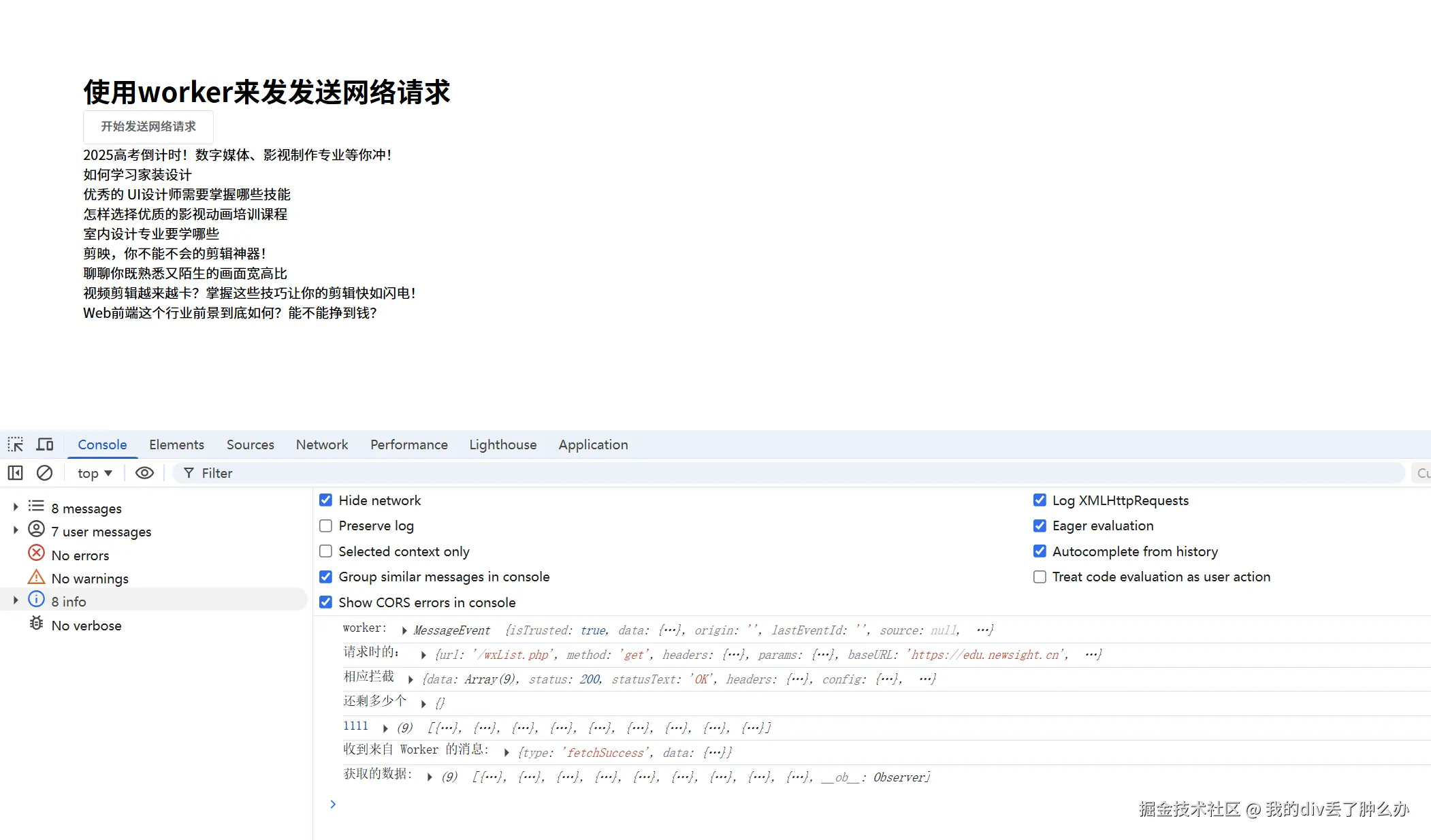Click the red No errors icon
Image resolution: width=1431 pixels, height=840 pixels.
tap(36, 553)
